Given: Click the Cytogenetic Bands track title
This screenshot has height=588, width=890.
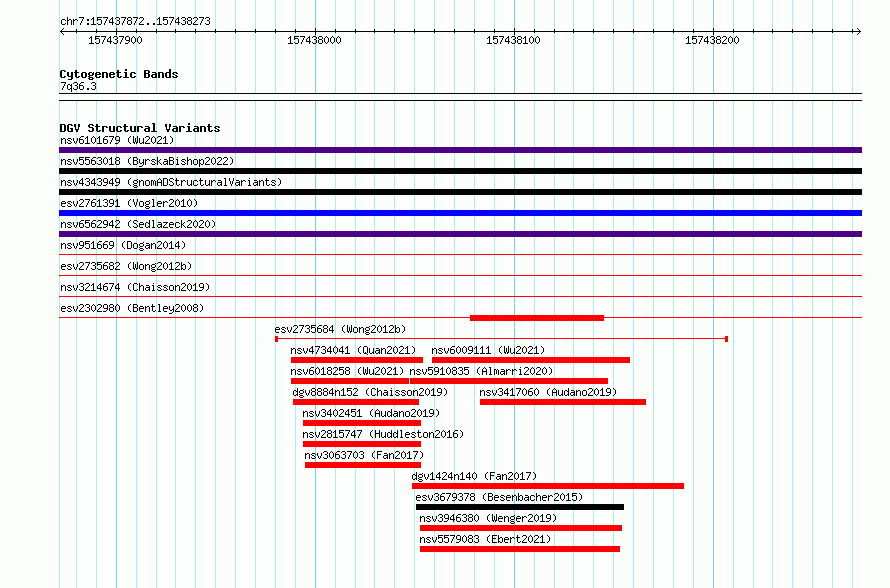Looking at the screenshot, I should click(x=119, y=74).
